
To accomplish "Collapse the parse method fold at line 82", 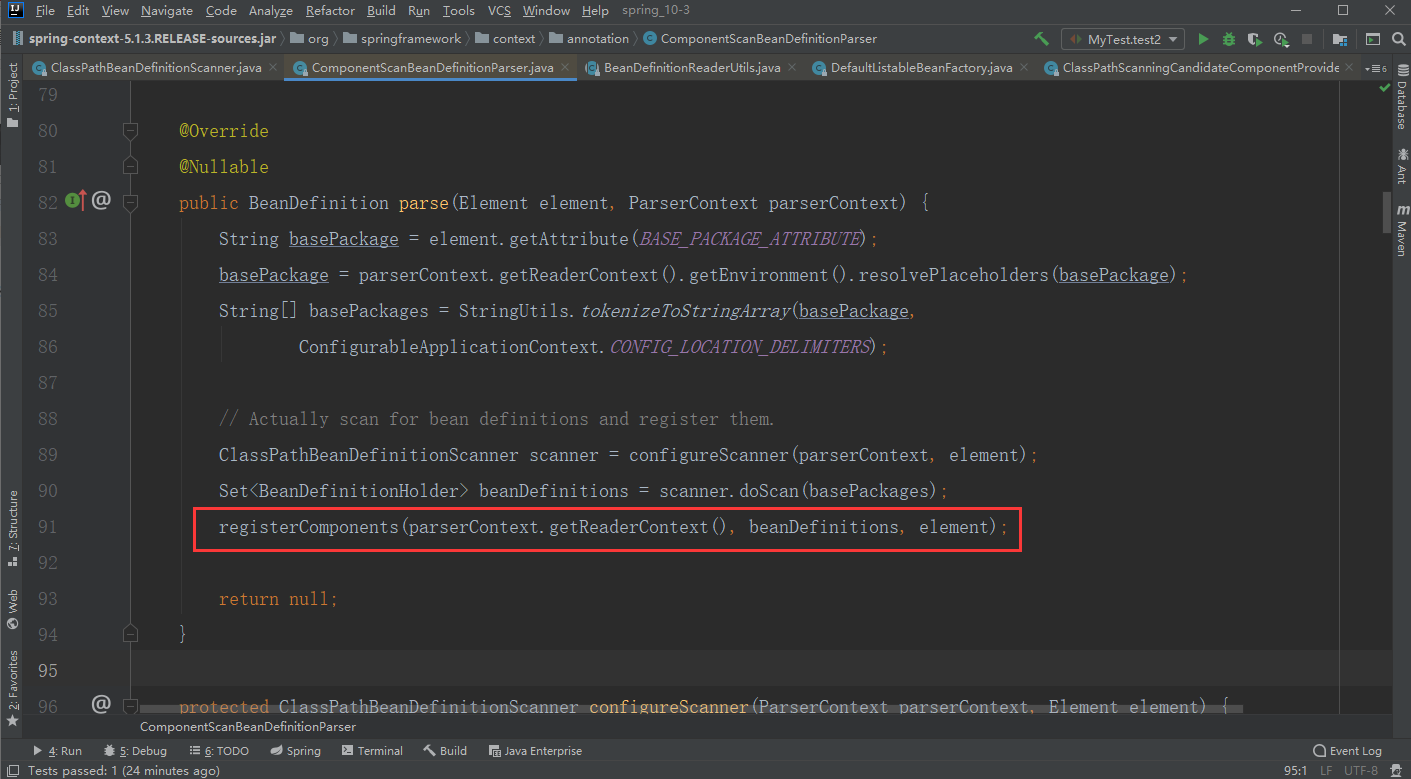I will [130, 203].
